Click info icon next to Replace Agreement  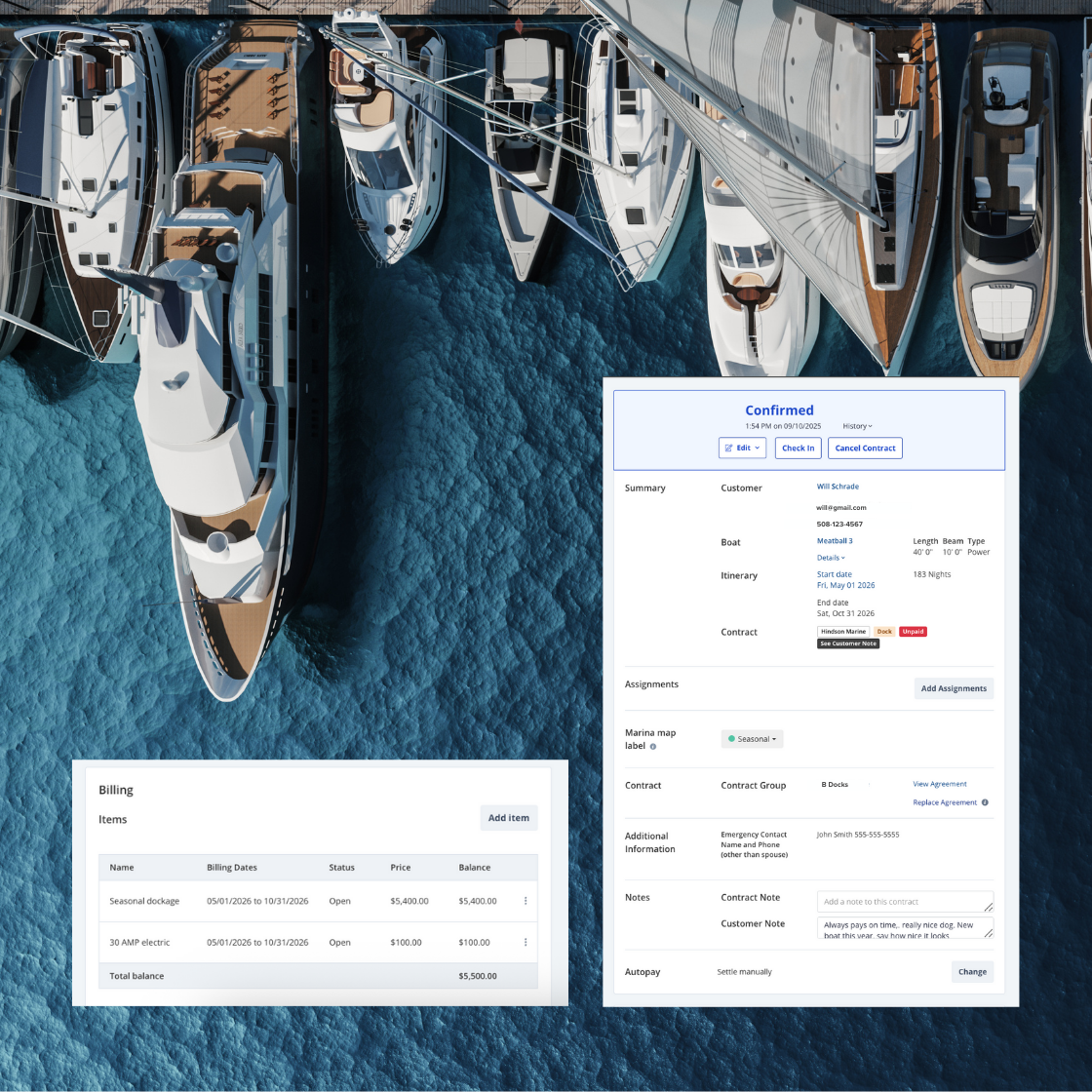pos(985,802)
